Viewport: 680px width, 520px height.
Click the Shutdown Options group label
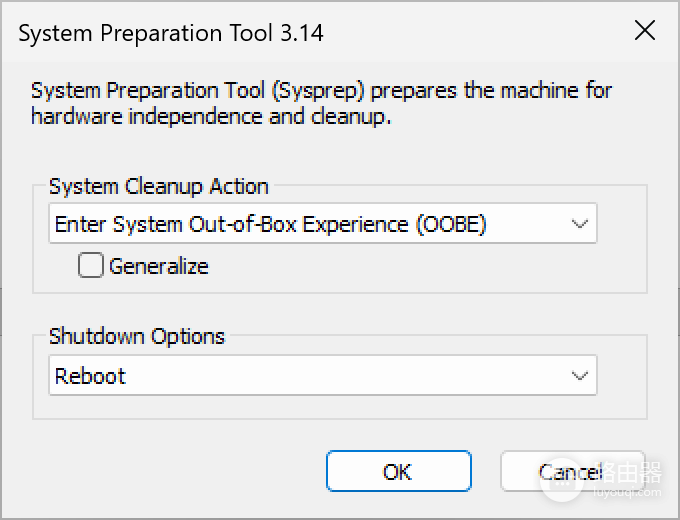coord(137,337)
